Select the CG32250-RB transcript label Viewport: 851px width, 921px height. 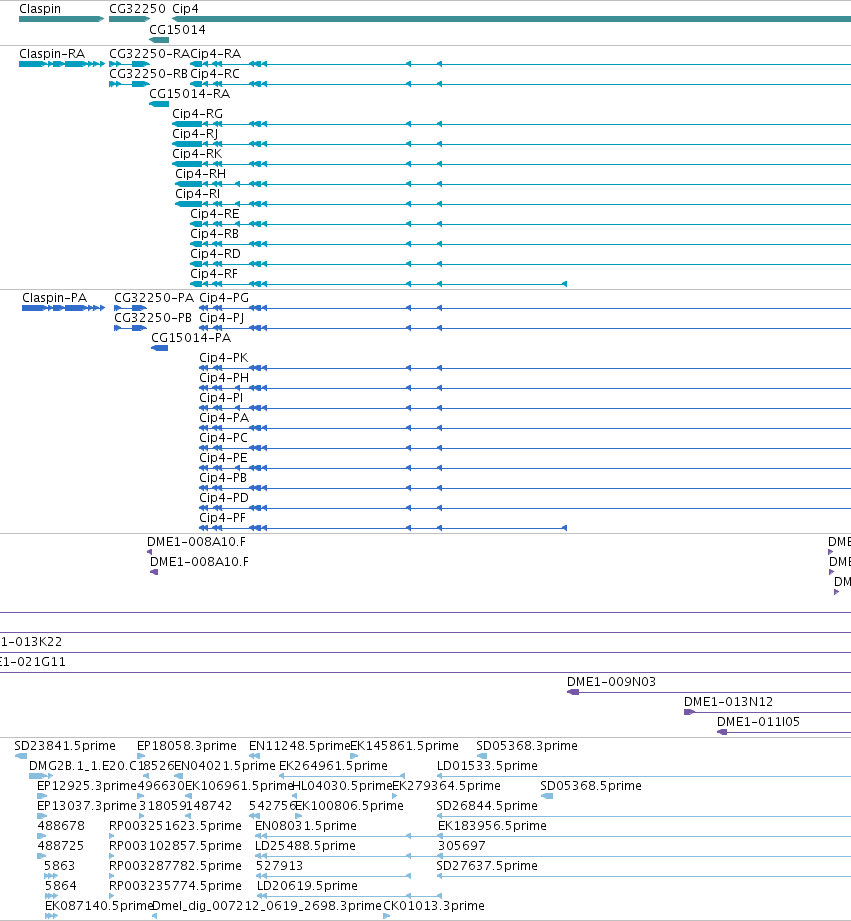(x=149, y=73)
